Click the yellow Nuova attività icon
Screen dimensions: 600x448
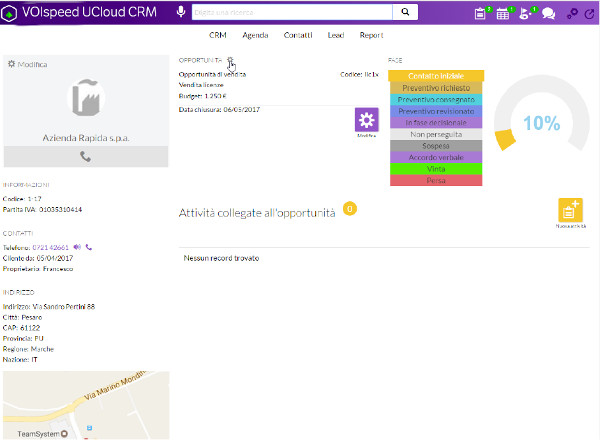(570, 210)
